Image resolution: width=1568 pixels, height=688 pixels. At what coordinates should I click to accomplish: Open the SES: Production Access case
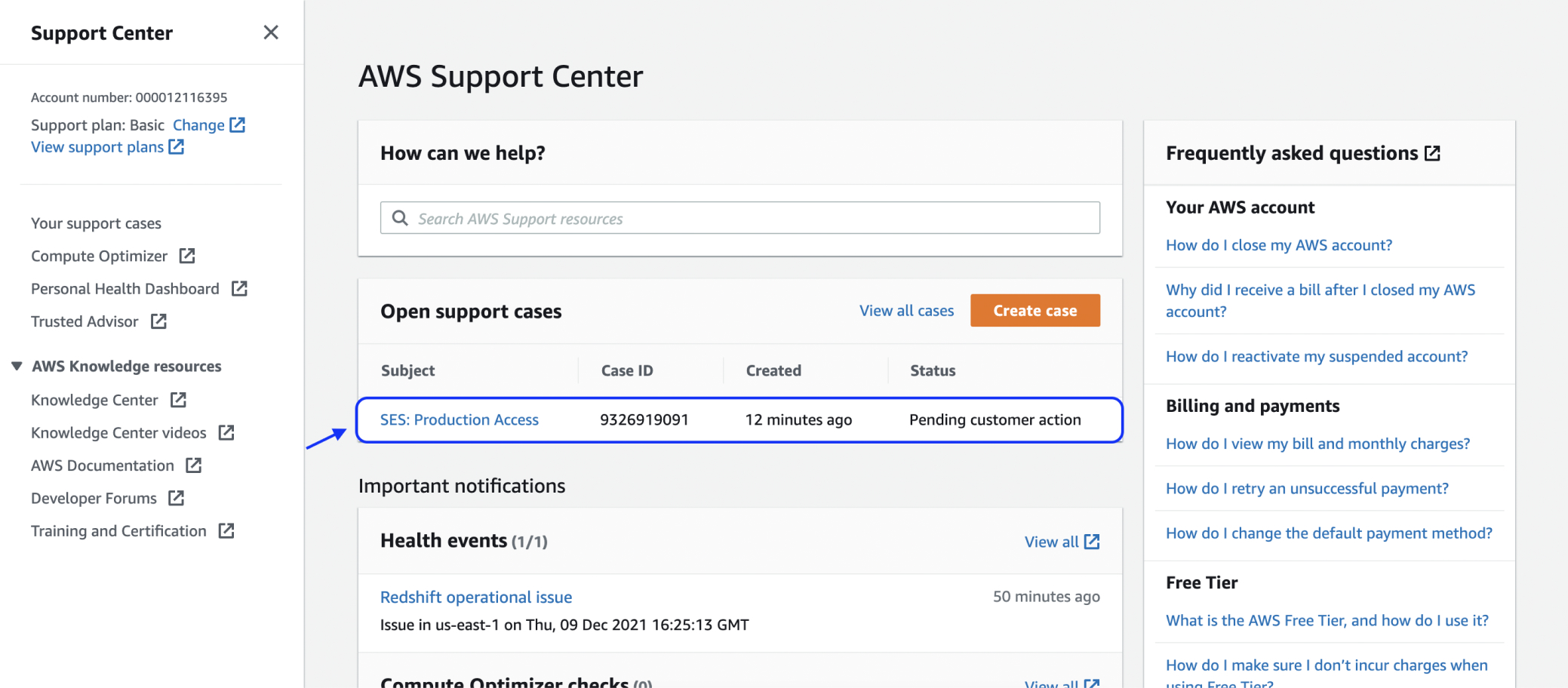[x=460, y=419]
